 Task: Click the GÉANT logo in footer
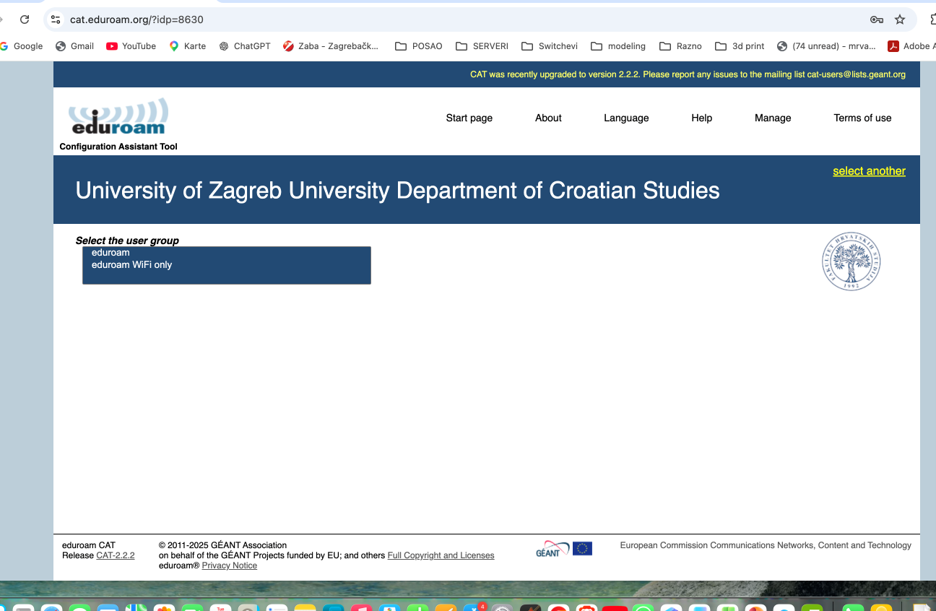tap(552, 549)
